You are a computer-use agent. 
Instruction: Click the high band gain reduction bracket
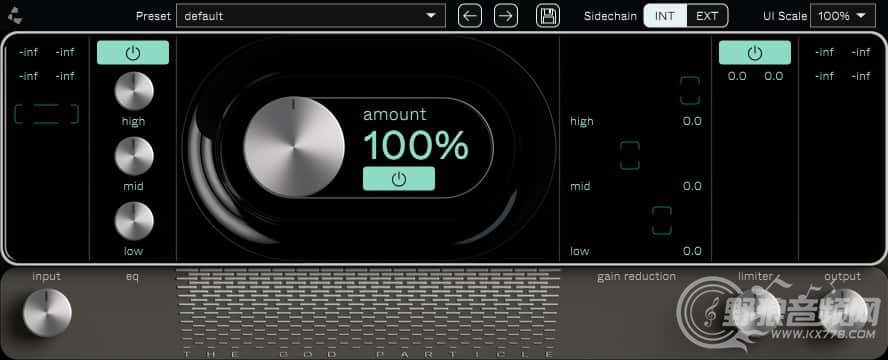point(690,91)
